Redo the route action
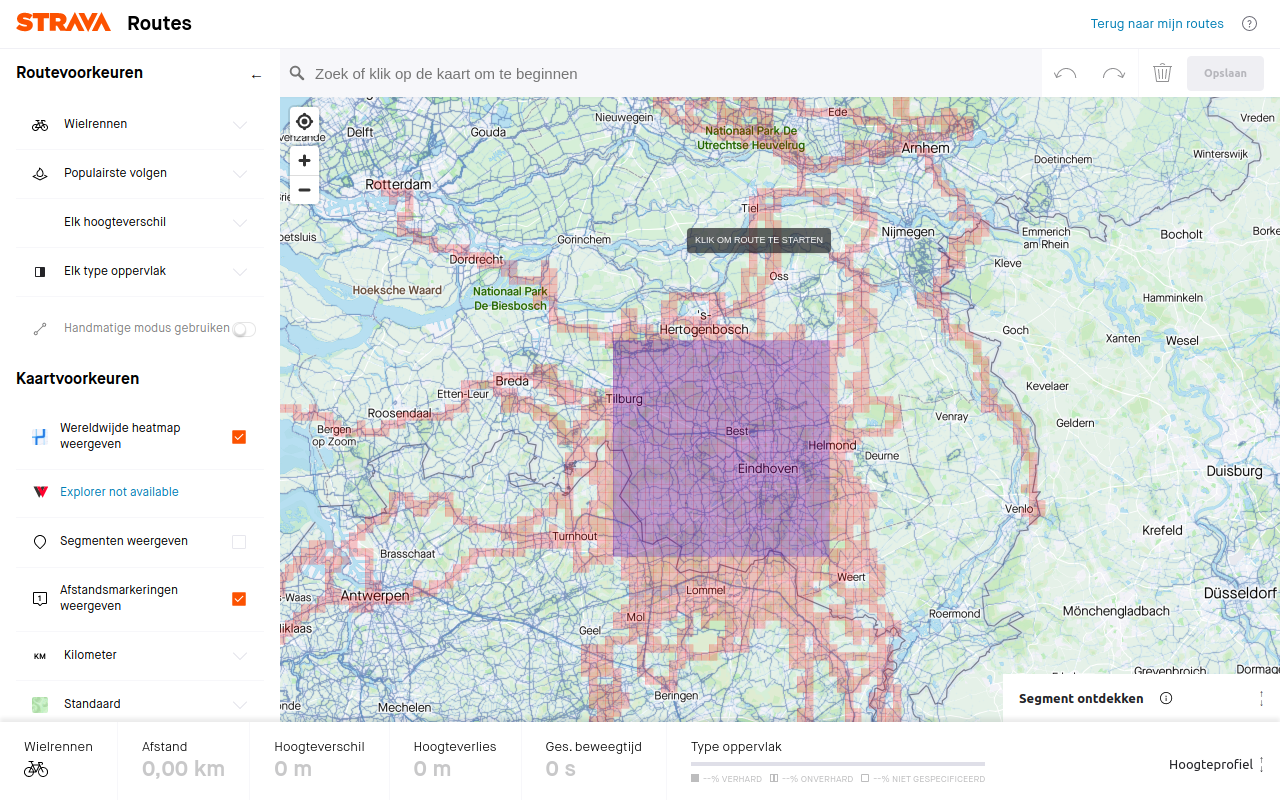1280x800 pixels. click(x=1113, y=73)
